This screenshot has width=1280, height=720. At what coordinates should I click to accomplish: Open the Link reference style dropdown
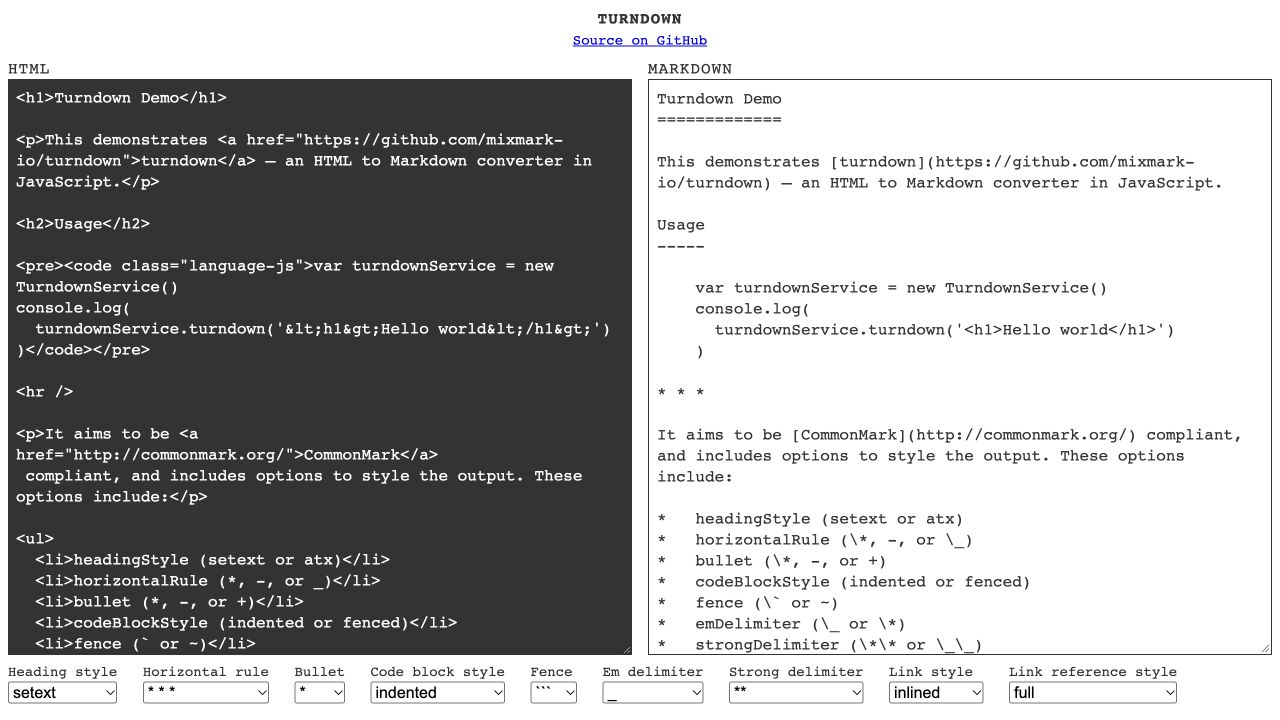(x=1093, y=692)
